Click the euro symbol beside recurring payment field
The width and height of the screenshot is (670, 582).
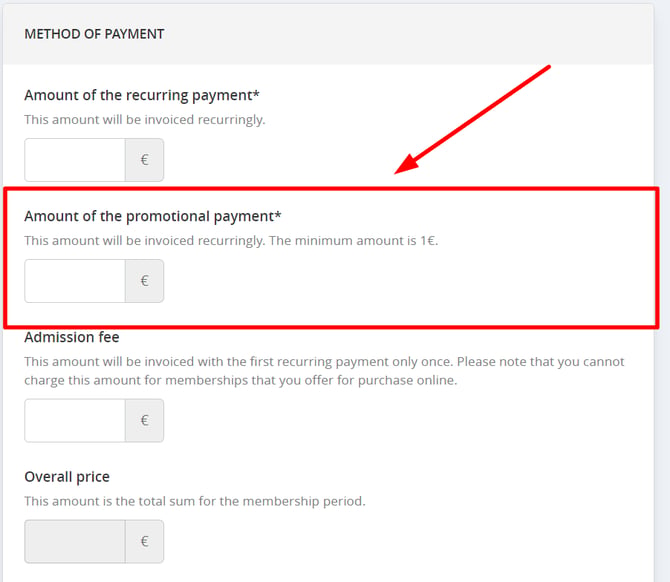pyautogui.click(x=144, y=160)
